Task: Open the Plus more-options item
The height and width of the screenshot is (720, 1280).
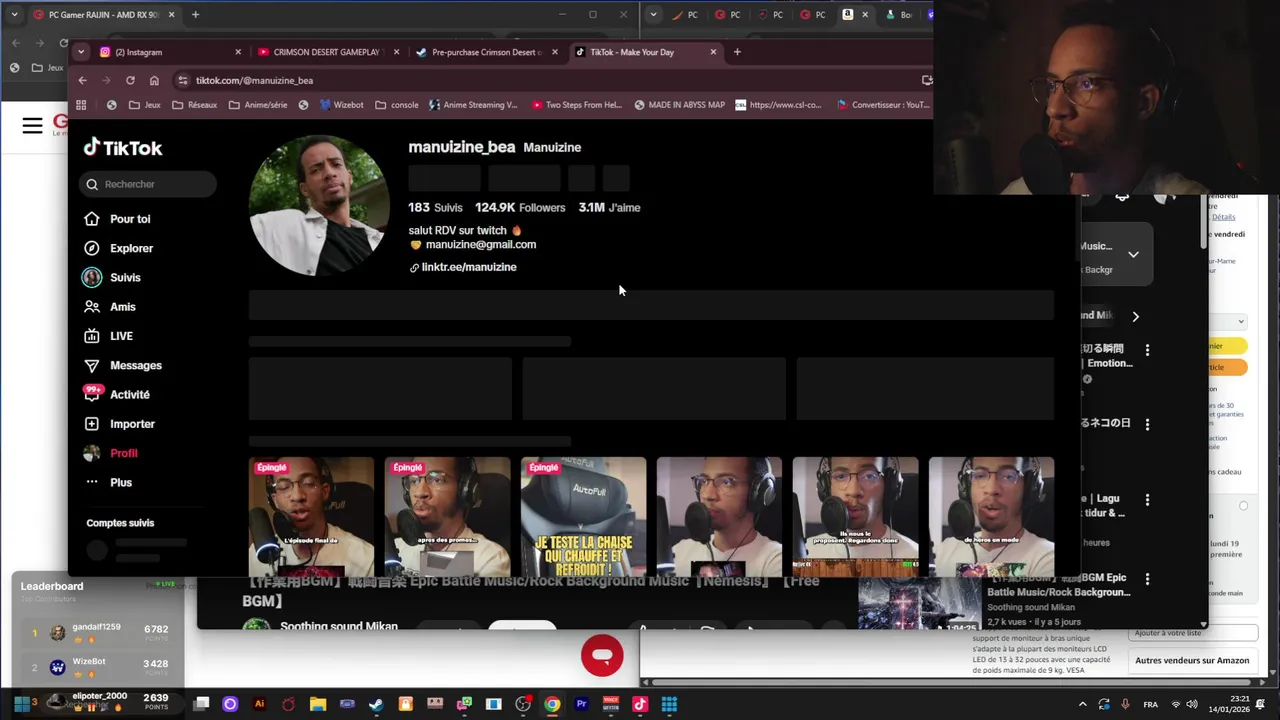Action: click(108, 482)
